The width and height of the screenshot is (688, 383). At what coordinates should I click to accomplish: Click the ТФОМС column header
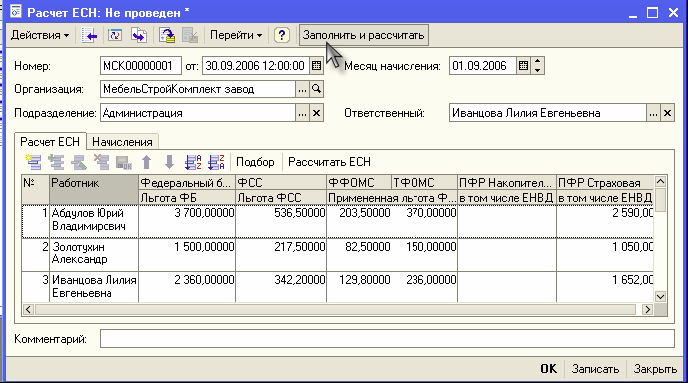click(424, 183)
